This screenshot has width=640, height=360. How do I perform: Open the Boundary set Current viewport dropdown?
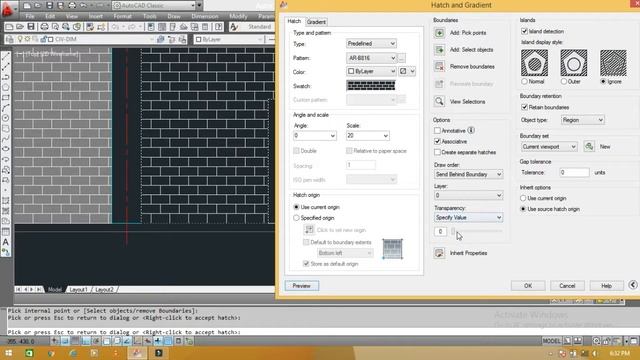pyautogui.click(x=549, y=147)
